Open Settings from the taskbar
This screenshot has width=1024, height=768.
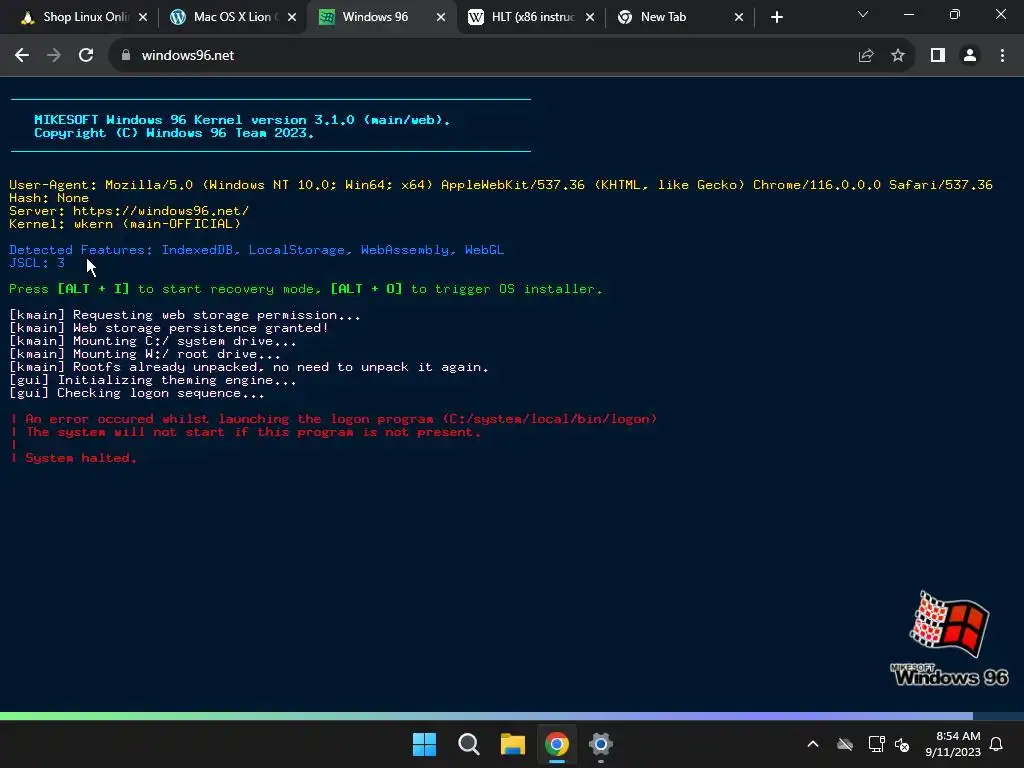click(600, 744)
